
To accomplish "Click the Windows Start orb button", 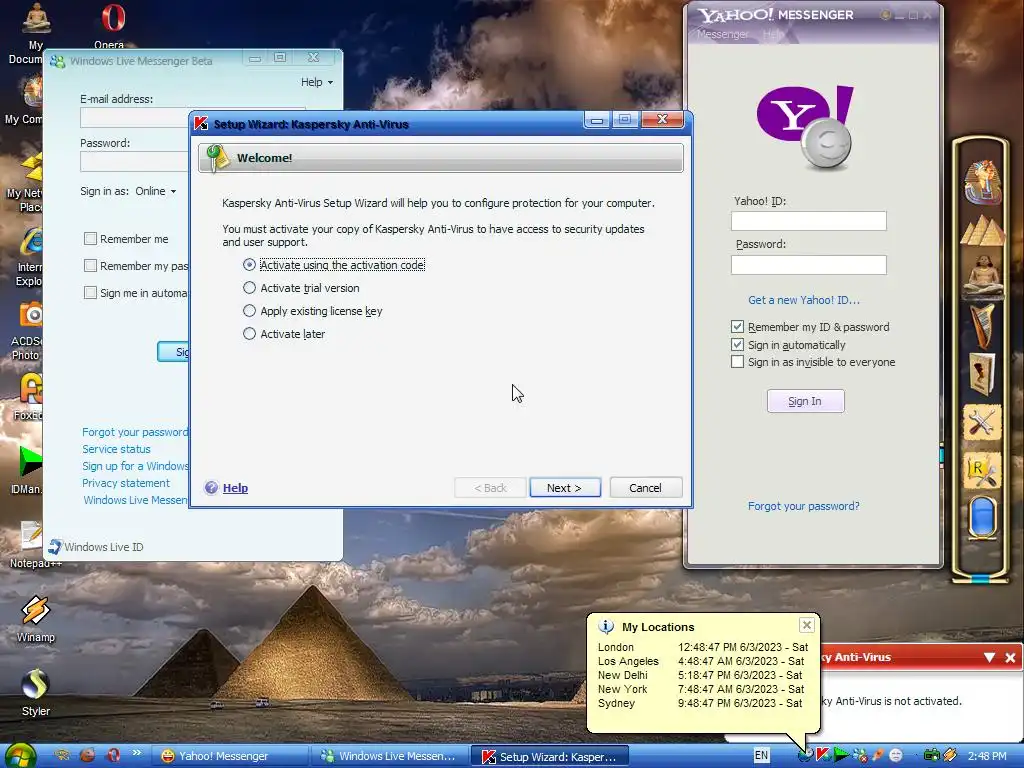I will [20, 756].
